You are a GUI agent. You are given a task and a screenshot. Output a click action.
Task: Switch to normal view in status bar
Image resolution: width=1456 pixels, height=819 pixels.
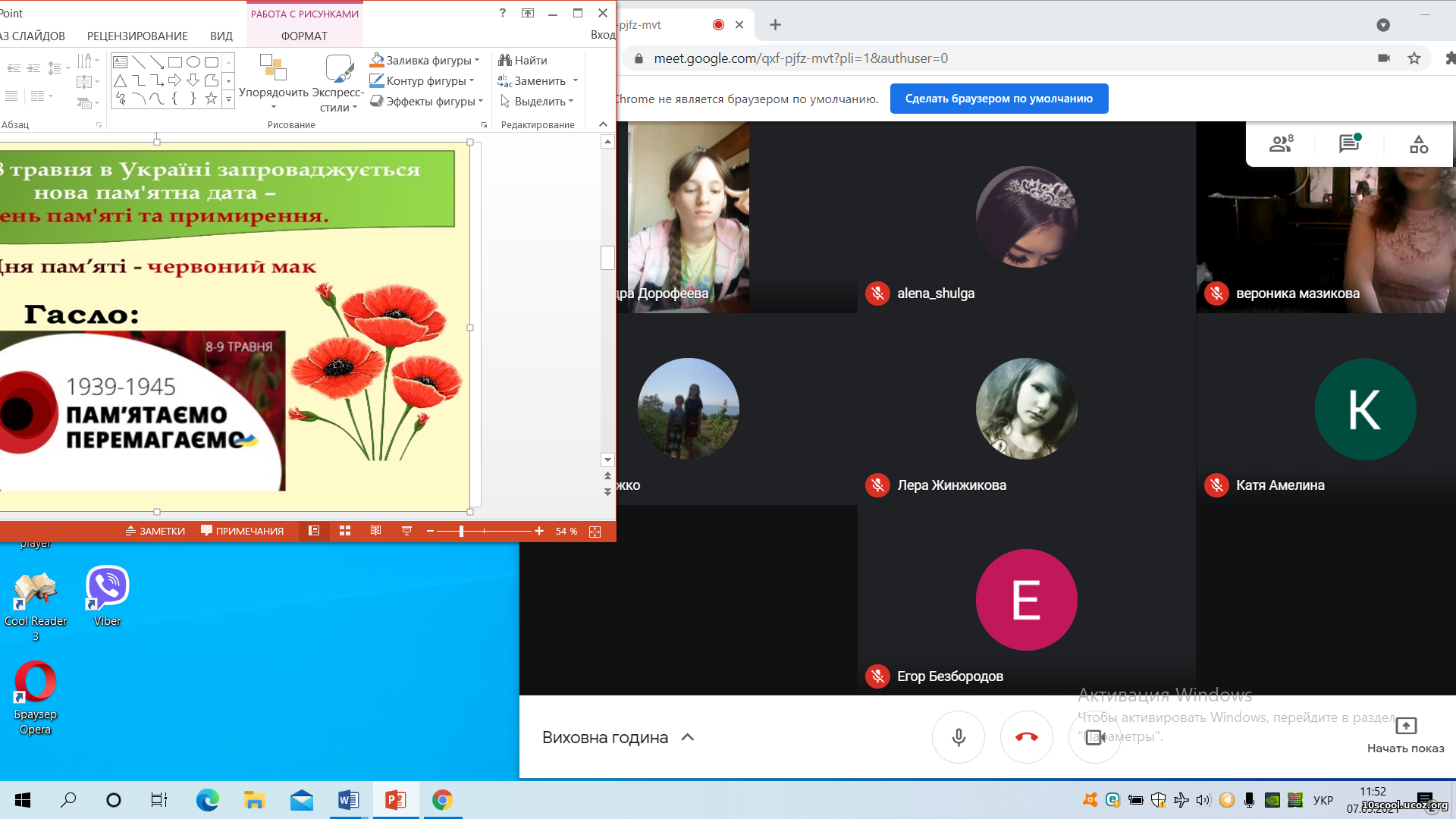314,531
